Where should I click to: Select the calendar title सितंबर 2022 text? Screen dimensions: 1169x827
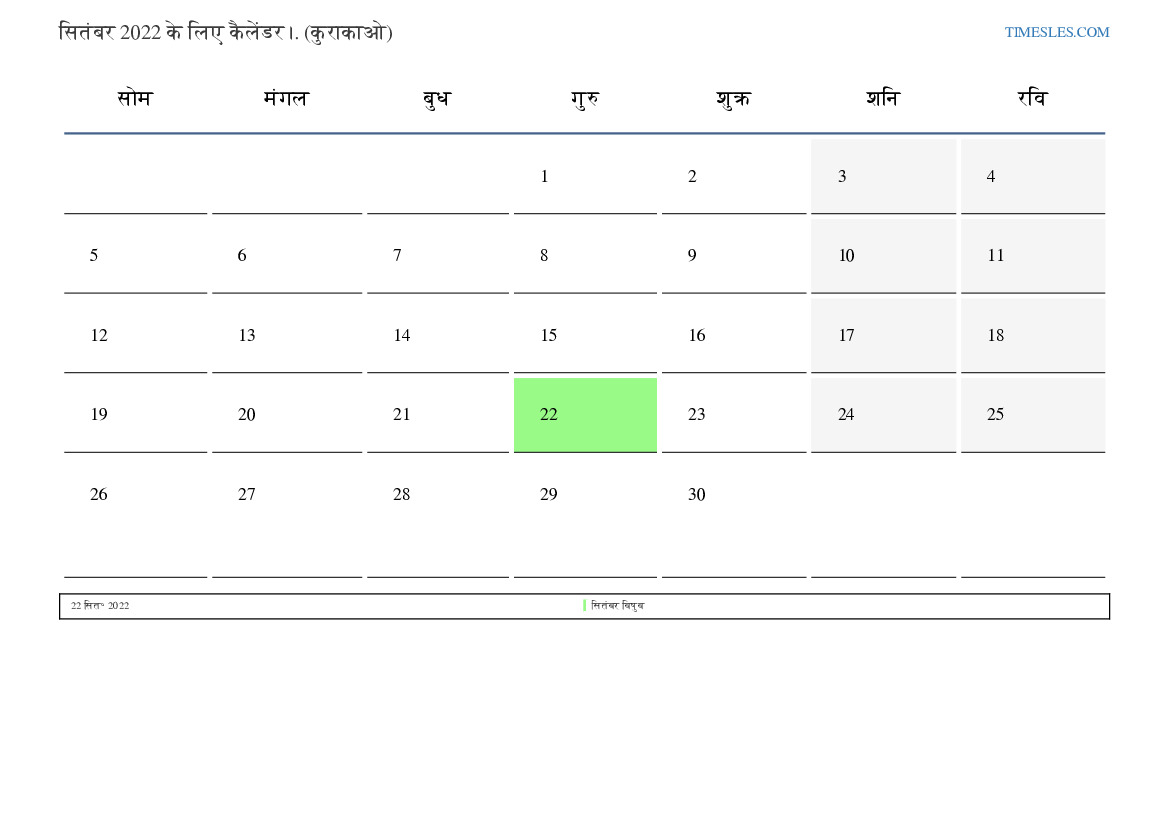pyautogui.click(x=110, y=32)
